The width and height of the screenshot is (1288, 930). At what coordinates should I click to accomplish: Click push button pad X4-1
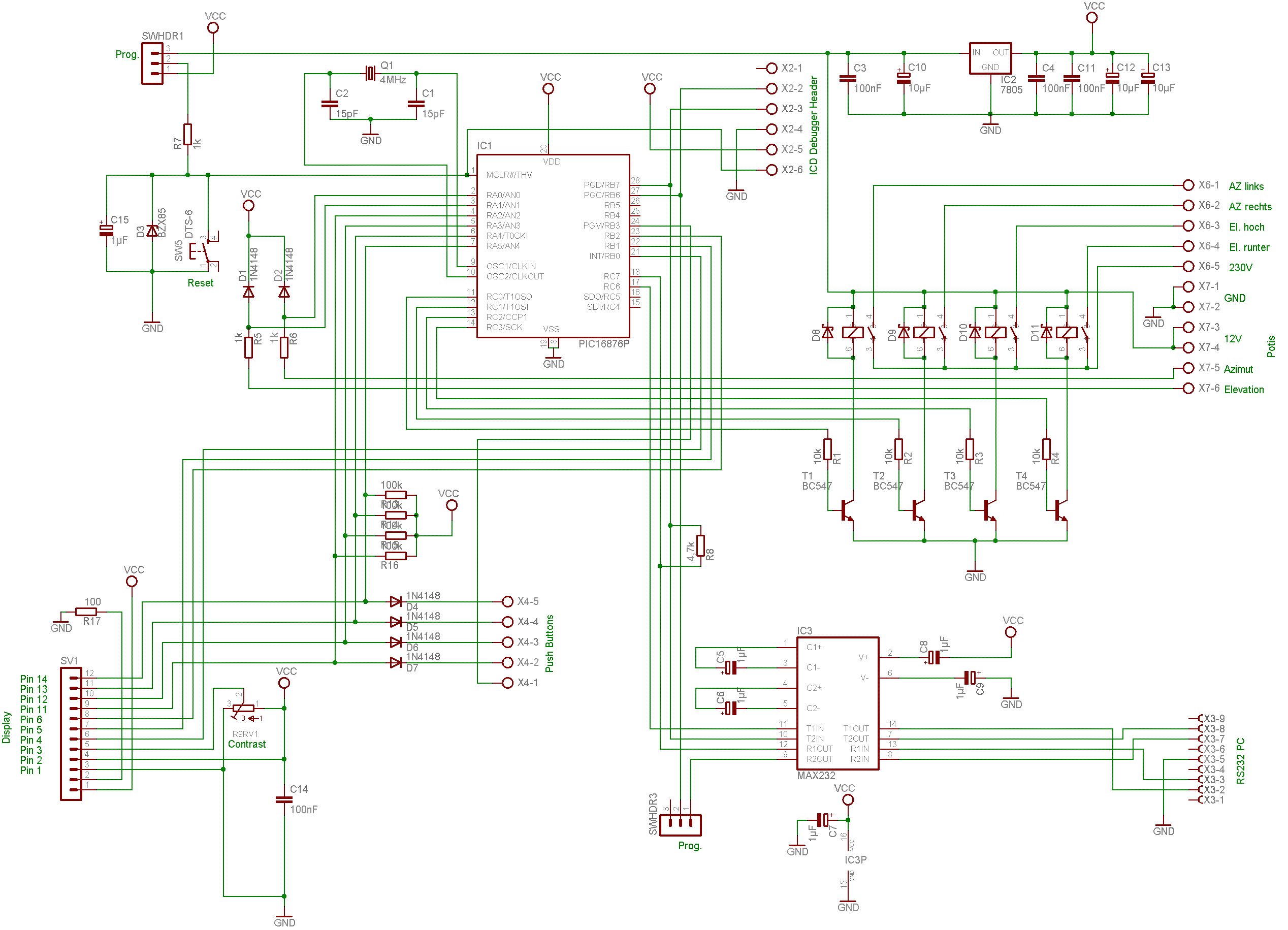click(508, 683)
